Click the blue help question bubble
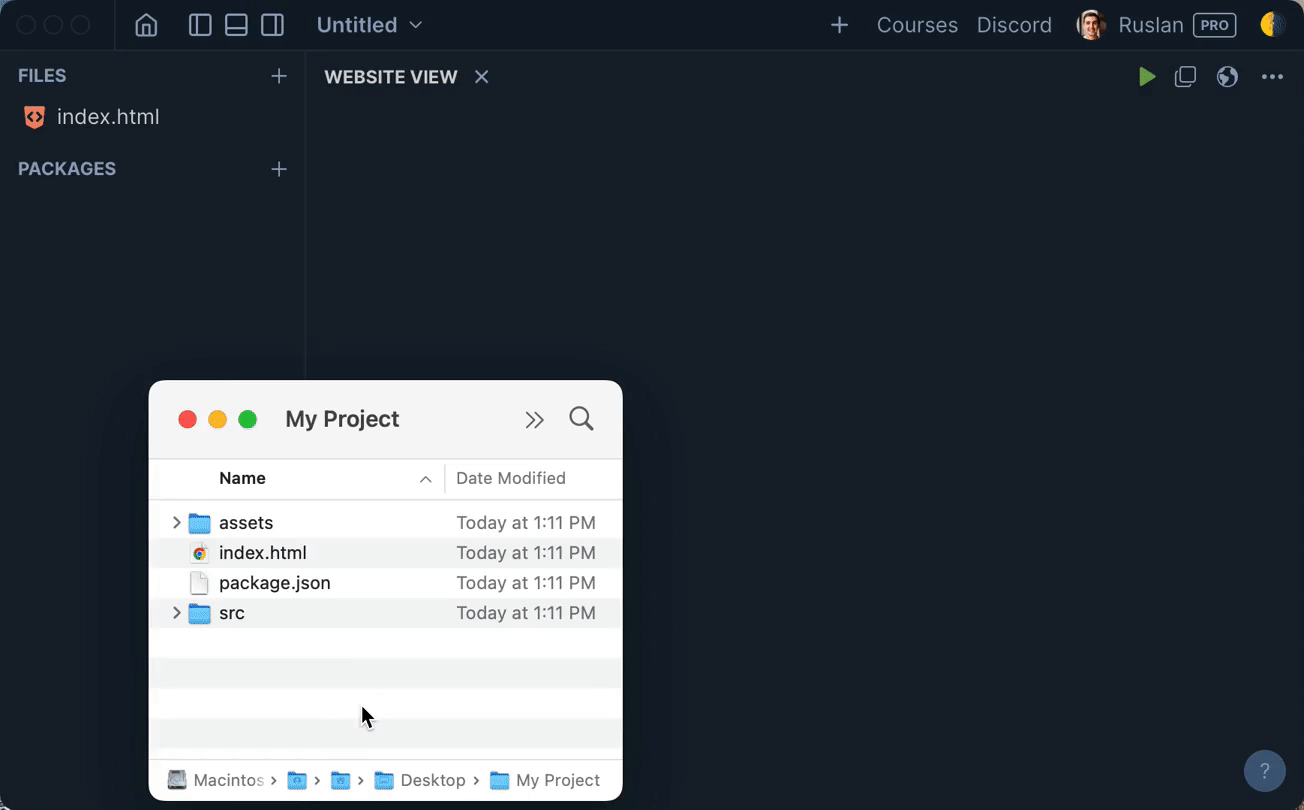The image size is (1304, 810). click(x=1264, y=771)
